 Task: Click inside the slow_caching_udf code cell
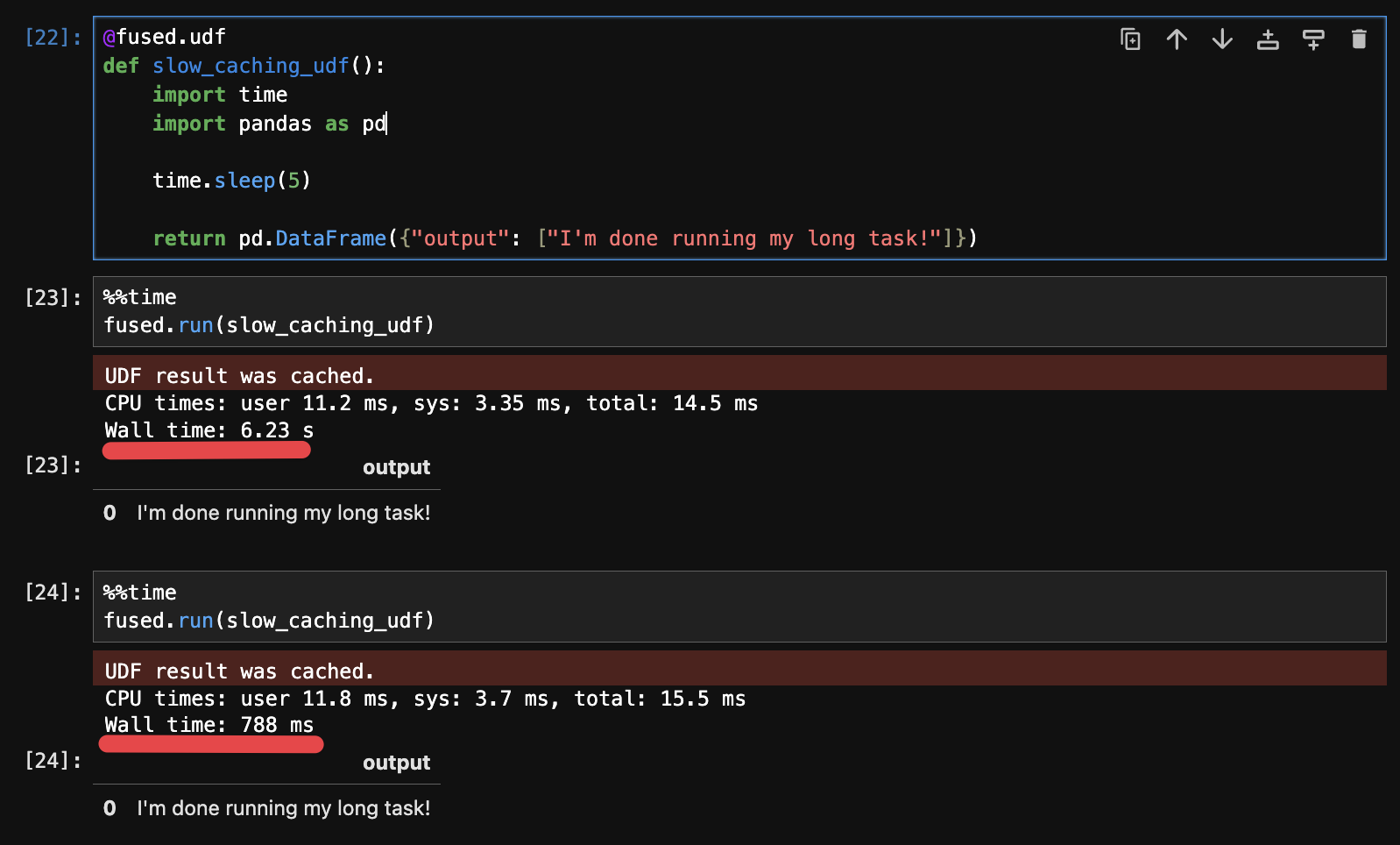[739, 138]
